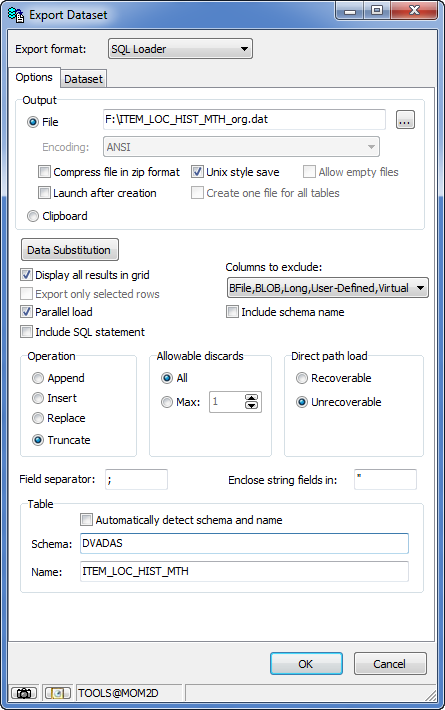This screenshot has height=710, width=445.
Task: Click the camera icon in status bar
Action: pos(24,693)
